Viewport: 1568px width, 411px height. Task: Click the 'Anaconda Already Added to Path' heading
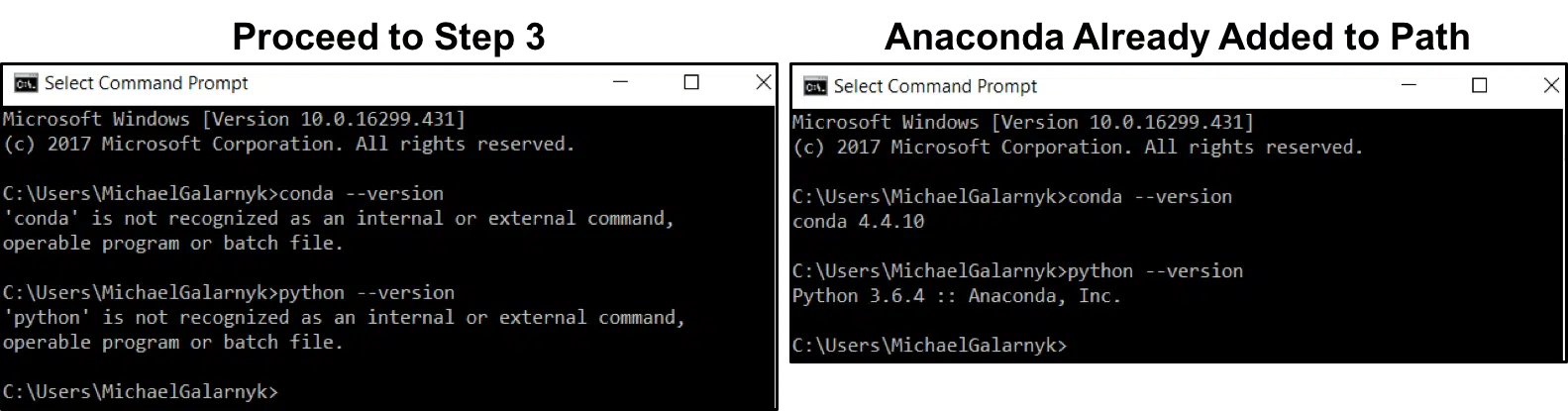tap(1177, 37)
